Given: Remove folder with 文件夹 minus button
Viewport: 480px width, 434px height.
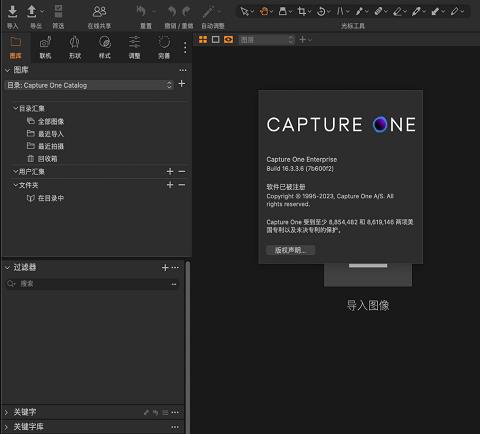Looking at the screenshot, I should (182, 185).
